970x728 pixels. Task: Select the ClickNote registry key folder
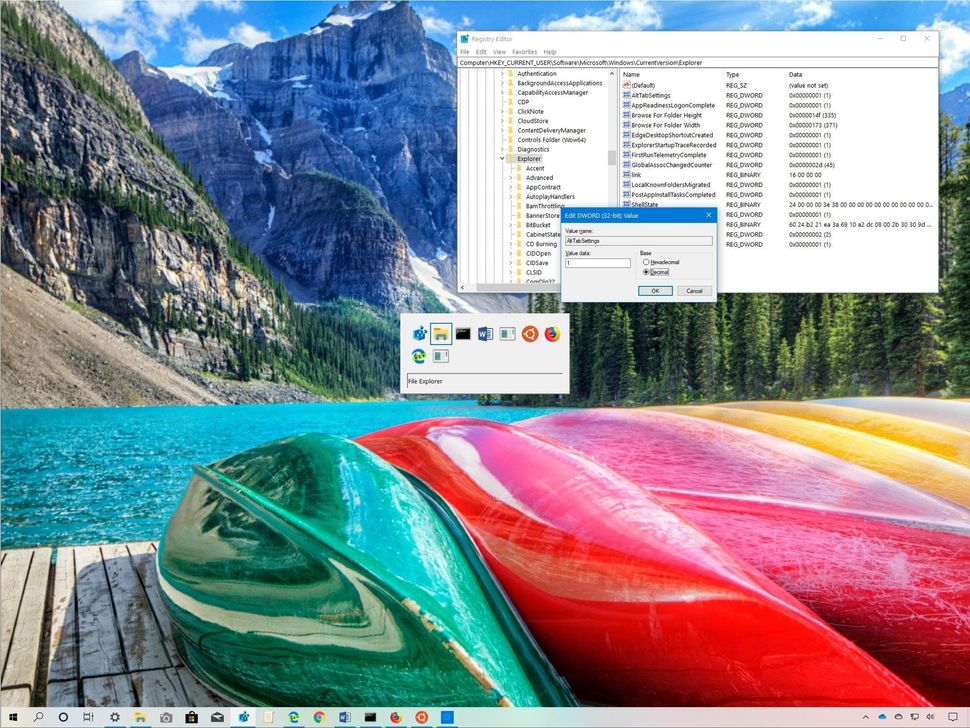pos(532,111)
